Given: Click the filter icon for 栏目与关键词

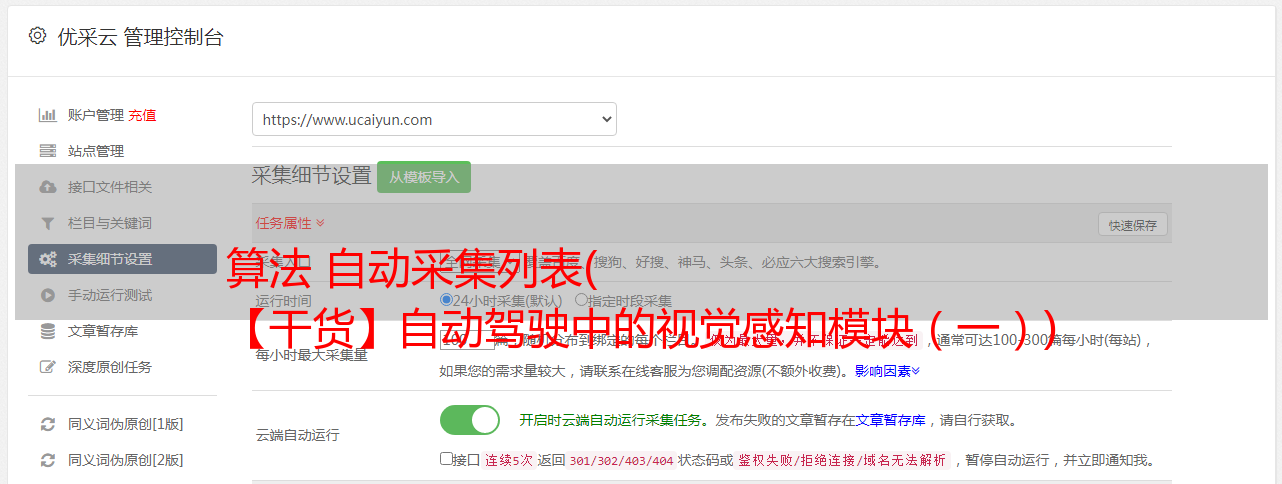Looking at the screenshot, I should [47, 223].
